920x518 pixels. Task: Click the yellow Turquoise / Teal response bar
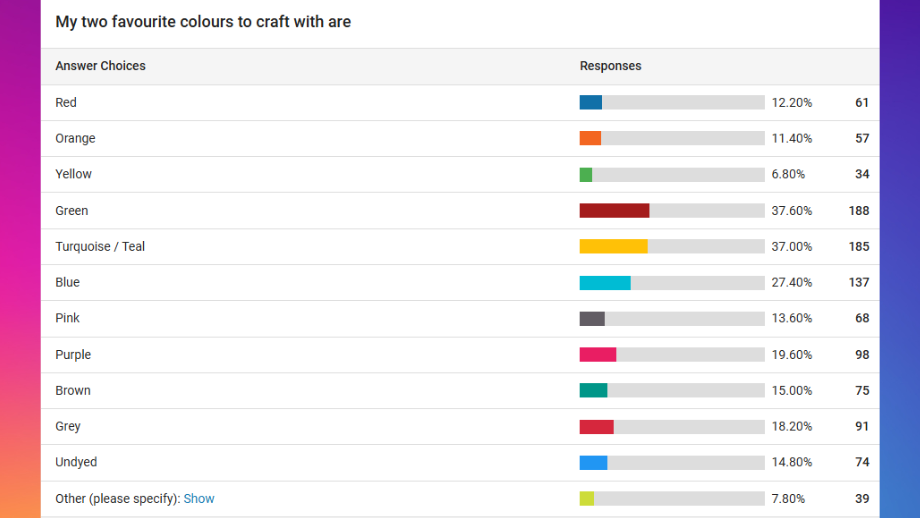tap(614, 246)
